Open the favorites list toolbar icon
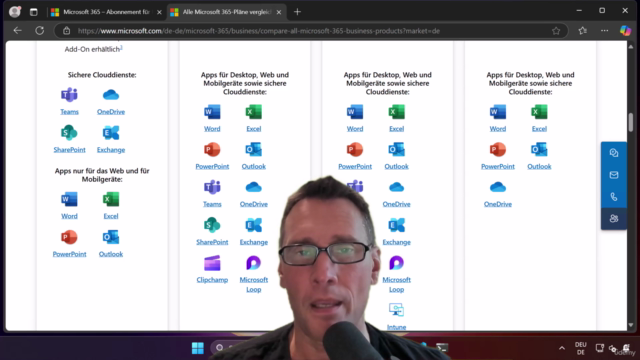Screen dimensions: 640x360 [582, 31]
